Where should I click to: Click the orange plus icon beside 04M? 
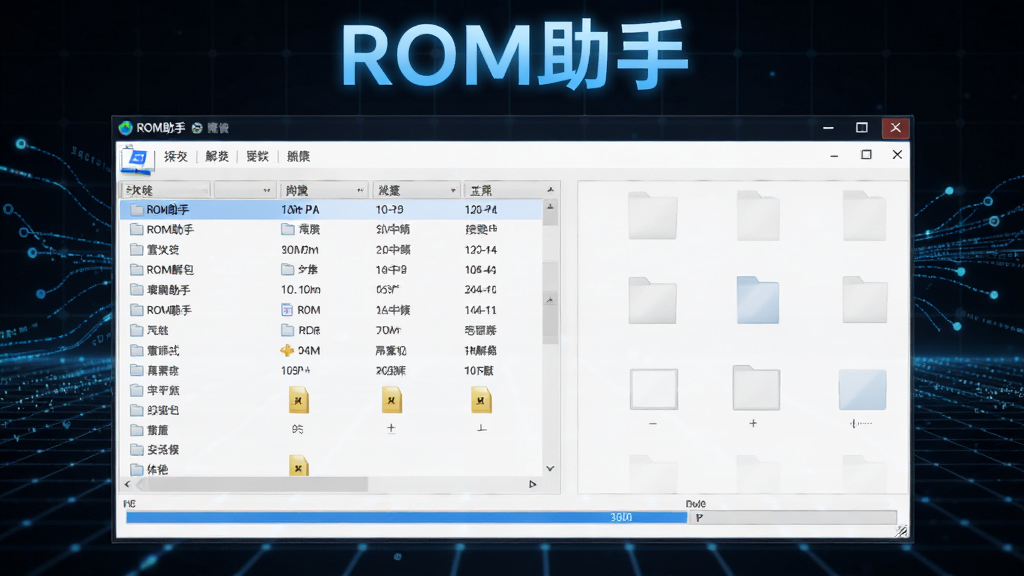point(287,350)
